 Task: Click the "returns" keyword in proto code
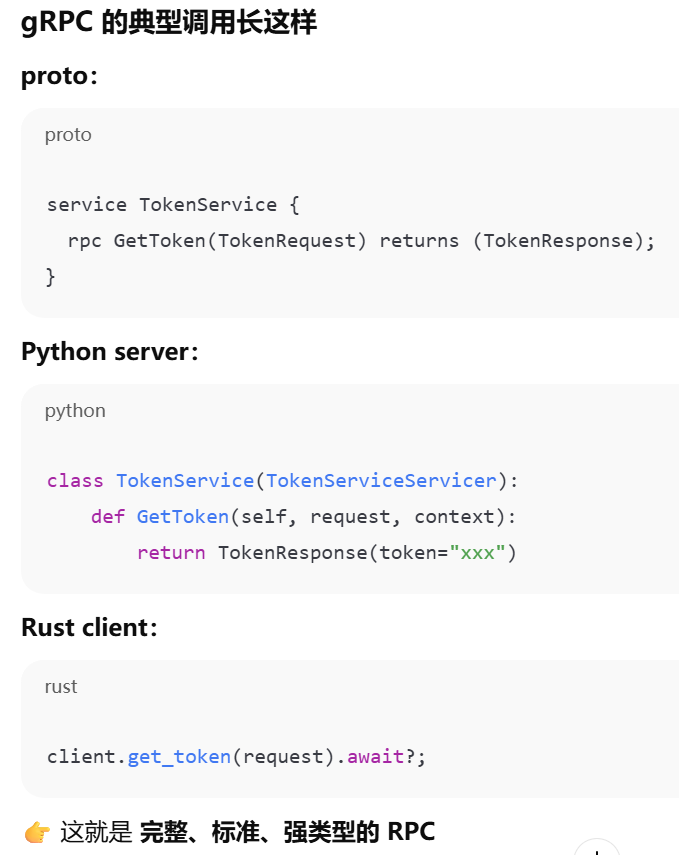tap(419, 240)
